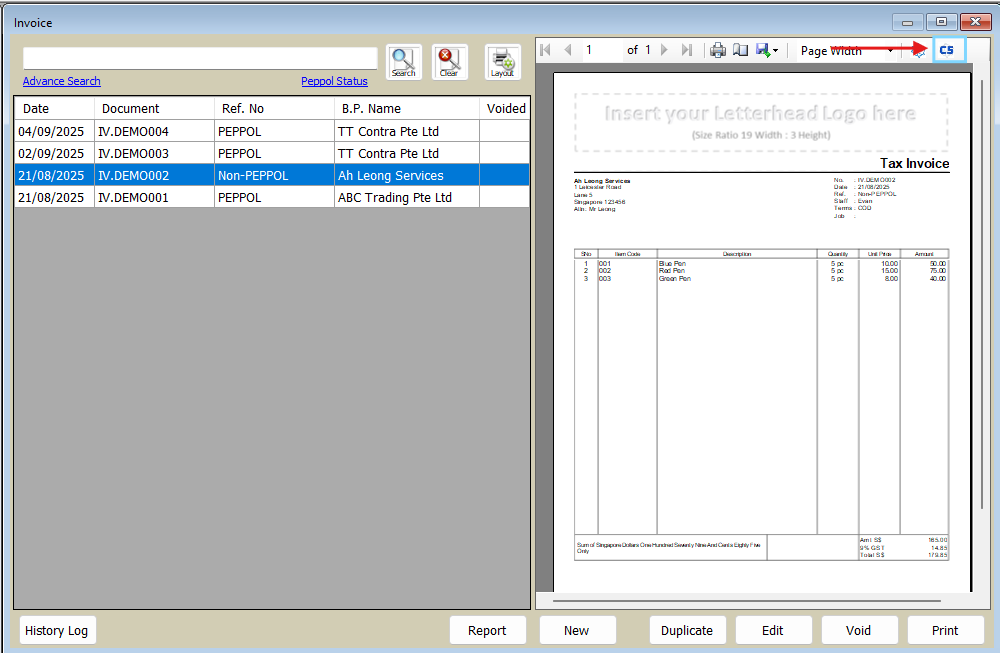Click the History Log button
The width and height of the screenshot is (1000, 653).
[57, 630]
